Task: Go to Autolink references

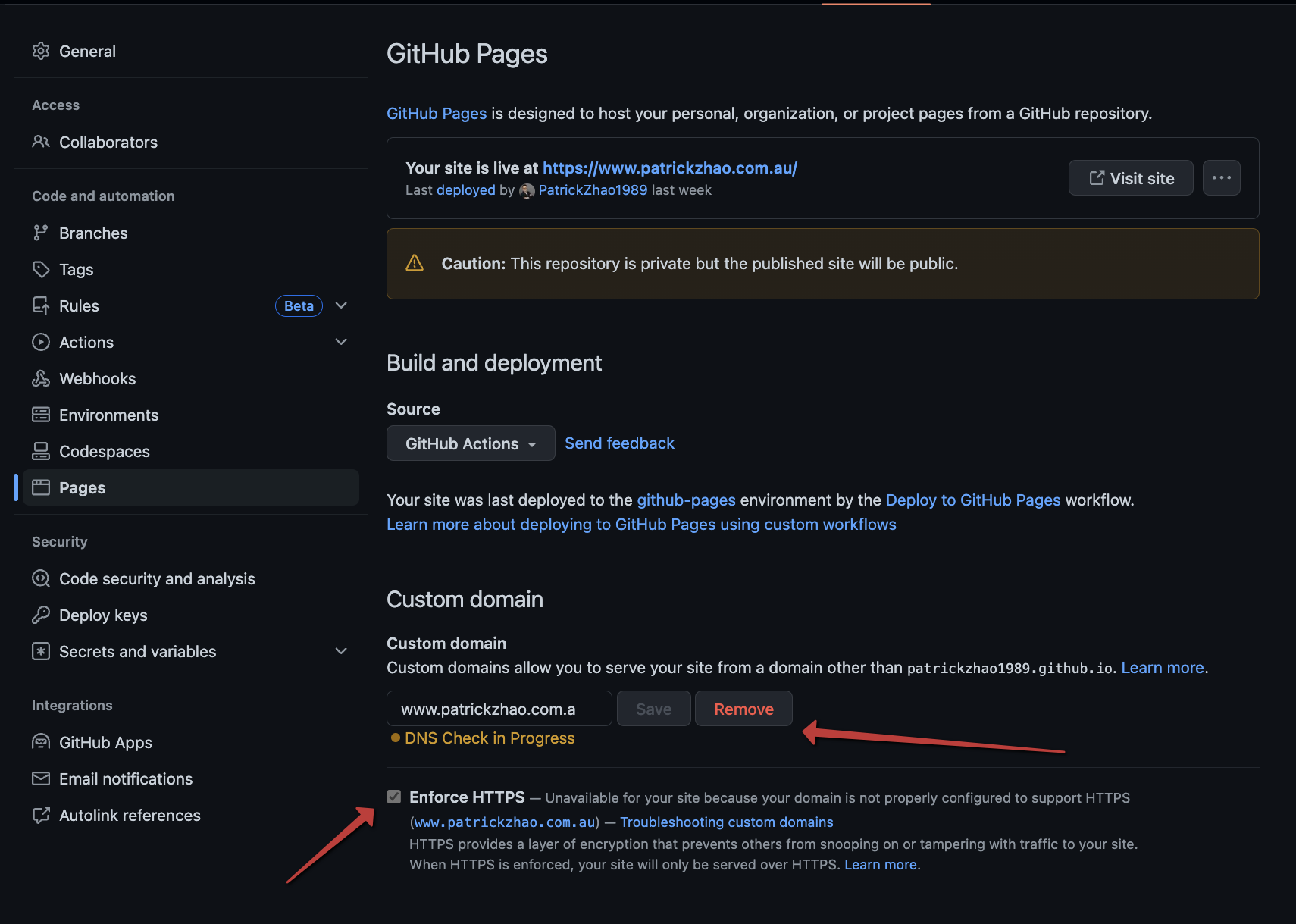Action: pos(191,815)
